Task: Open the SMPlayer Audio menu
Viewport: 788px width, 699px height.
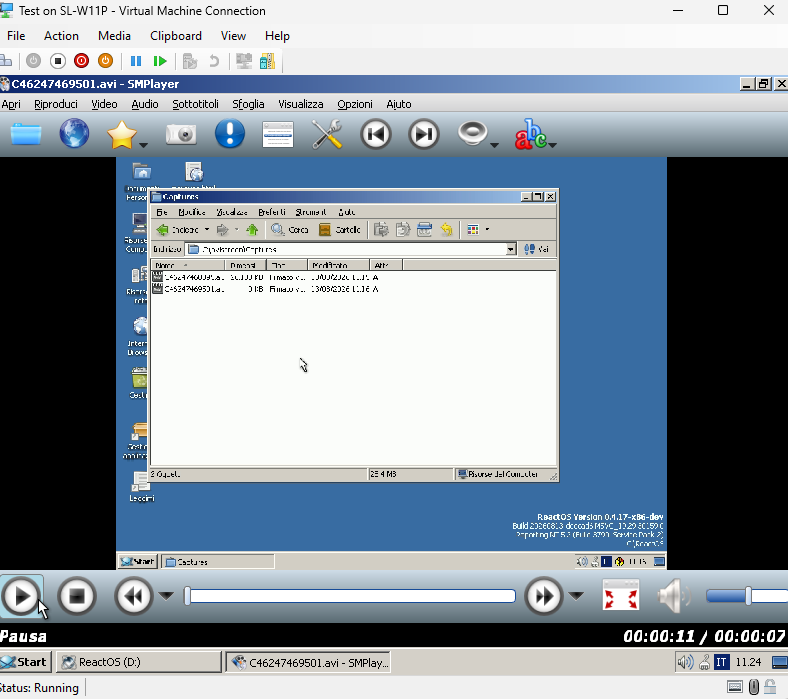Action: [145, 104]
